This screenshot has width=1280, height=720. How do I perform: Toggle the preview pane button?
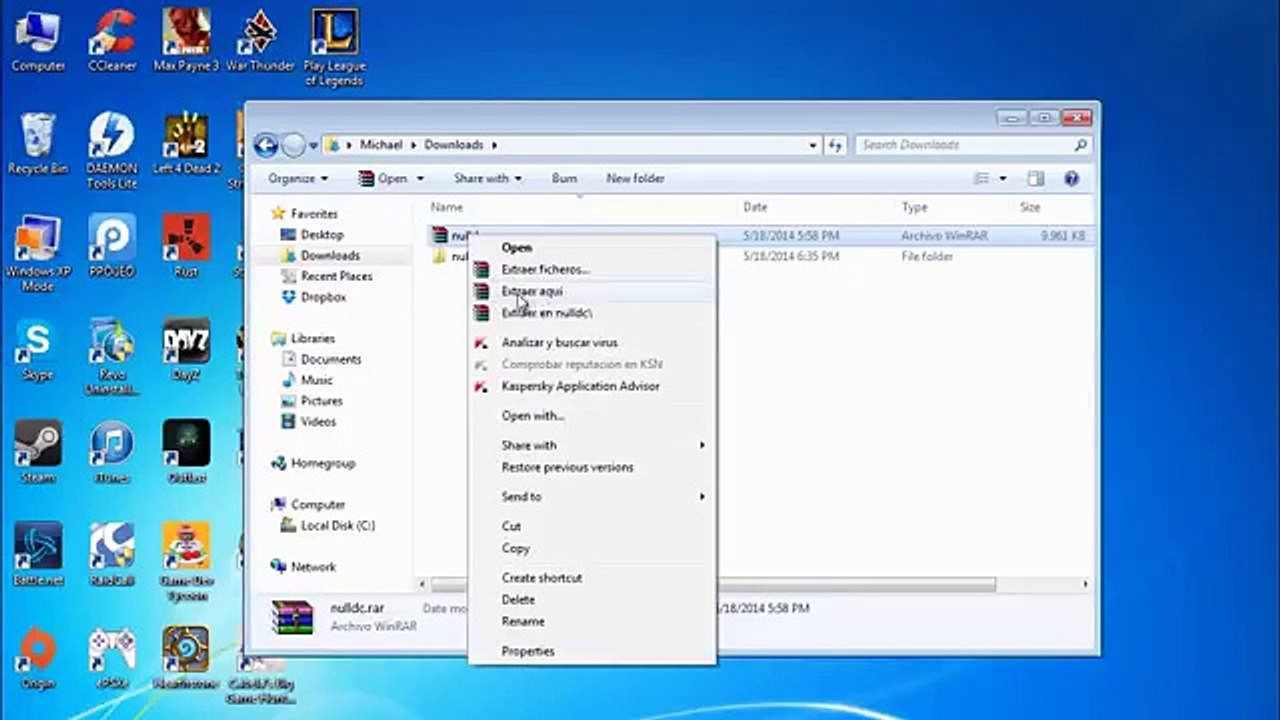[1035, 178]
